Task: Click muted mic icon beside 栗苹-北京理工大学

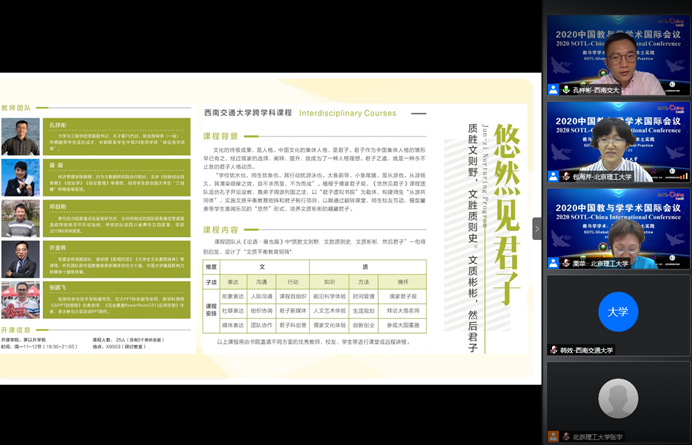Action: (553, 264)
